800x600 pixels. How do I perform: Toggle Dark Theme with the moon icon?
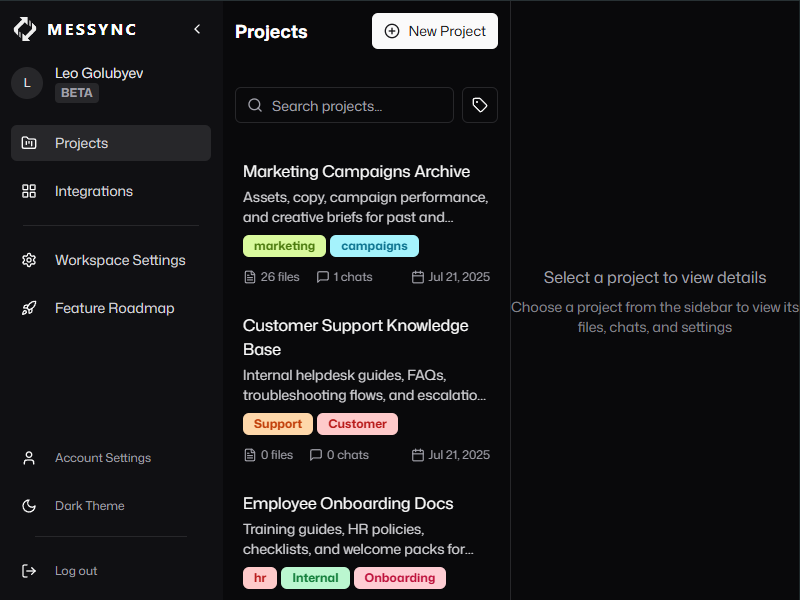click(x=29, y=506)
